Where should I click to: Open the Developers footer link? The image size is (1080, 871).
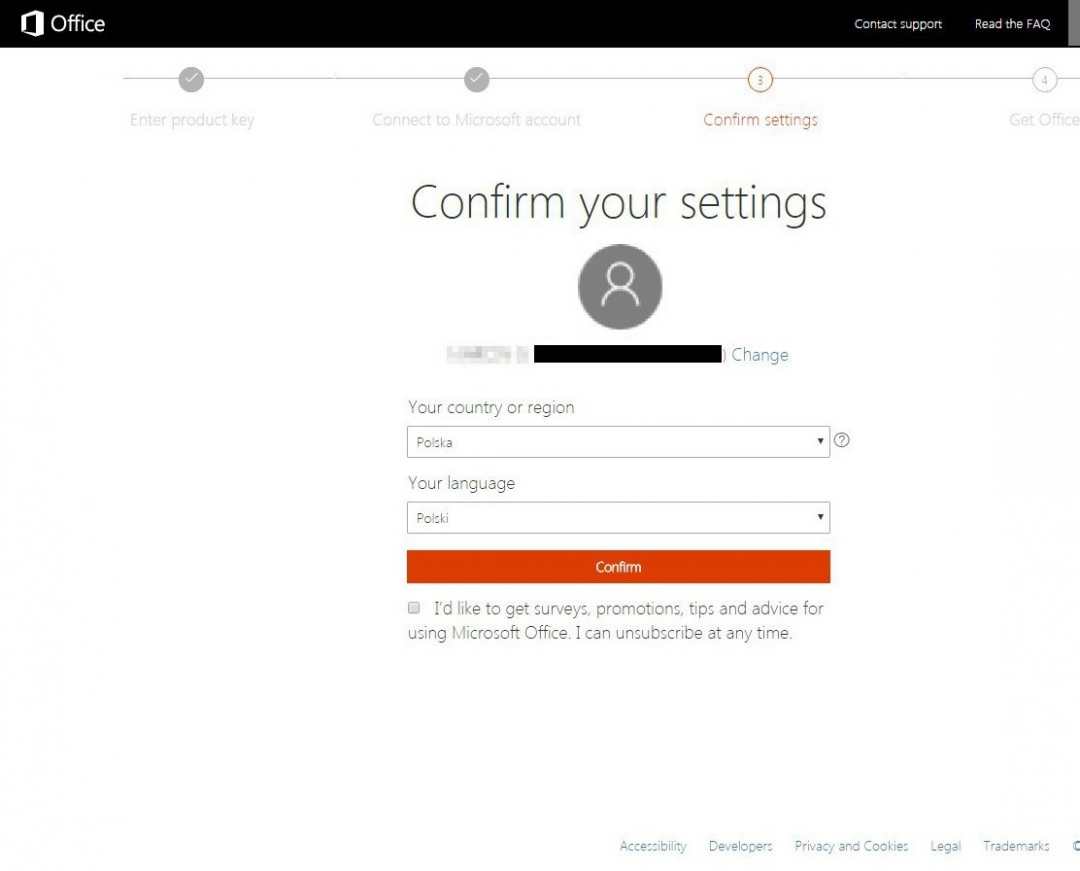click(x=740, y=846)
